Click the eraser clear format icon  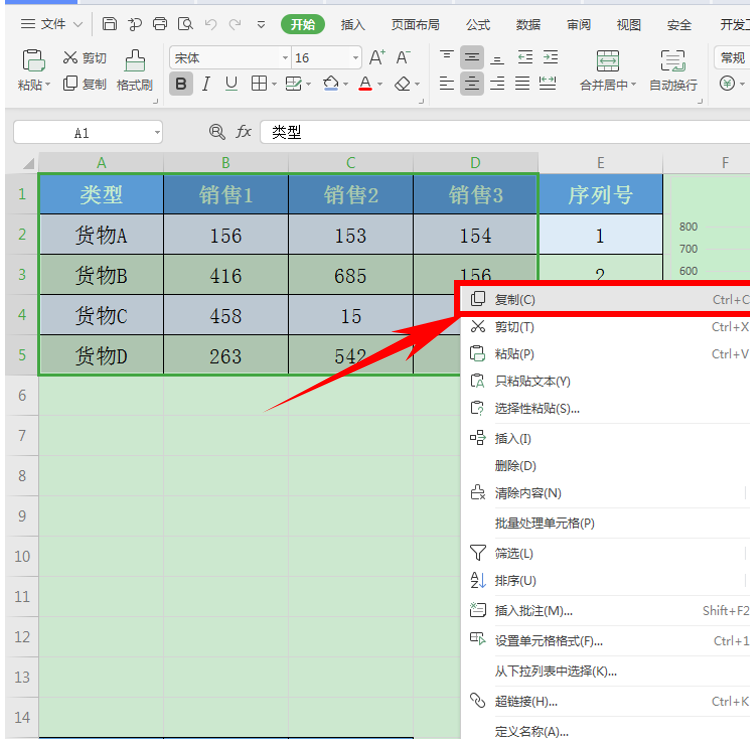[402, 84]
